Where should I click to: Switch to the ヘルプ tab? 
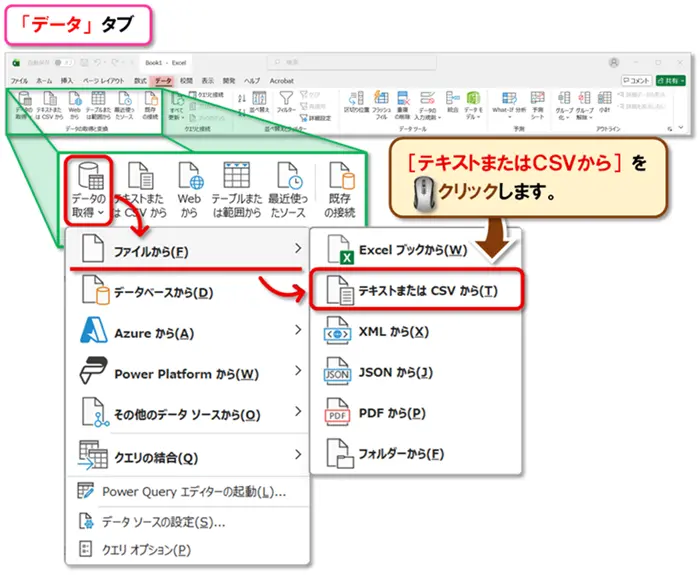tap(252, 81)
